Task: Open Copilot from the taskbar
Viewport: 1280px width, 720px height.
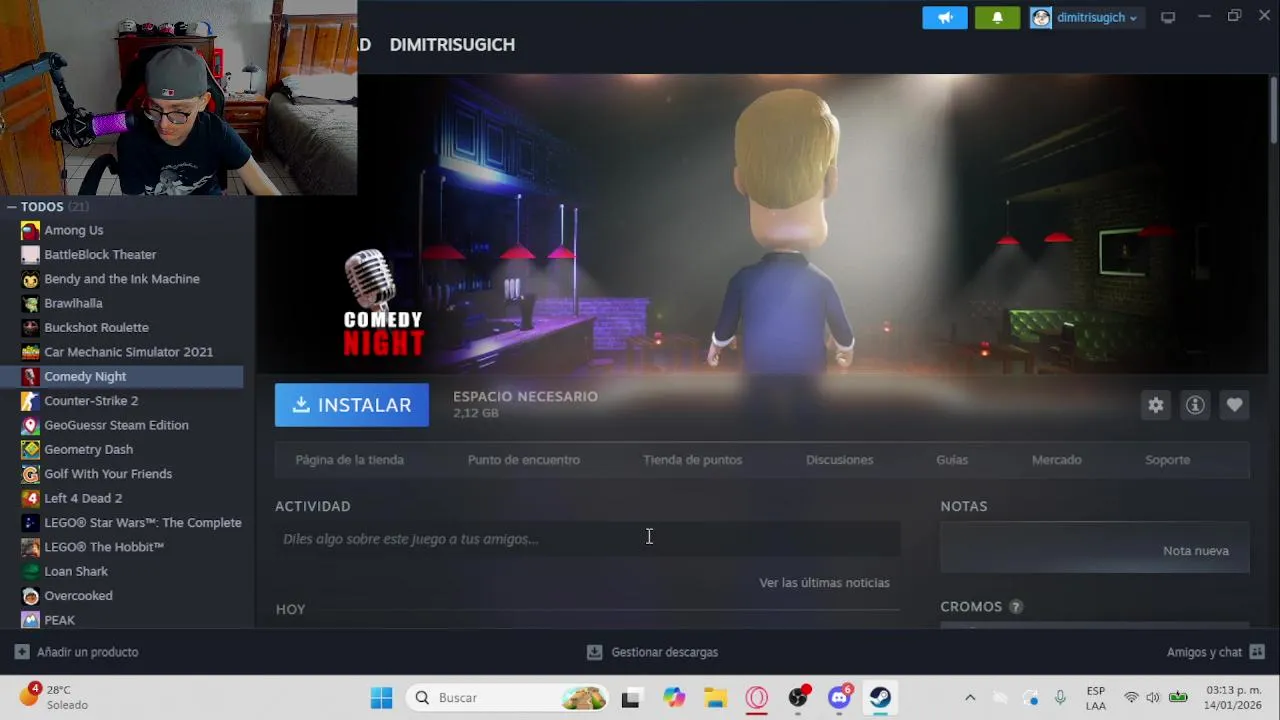Action: click(x=675, y=698)
